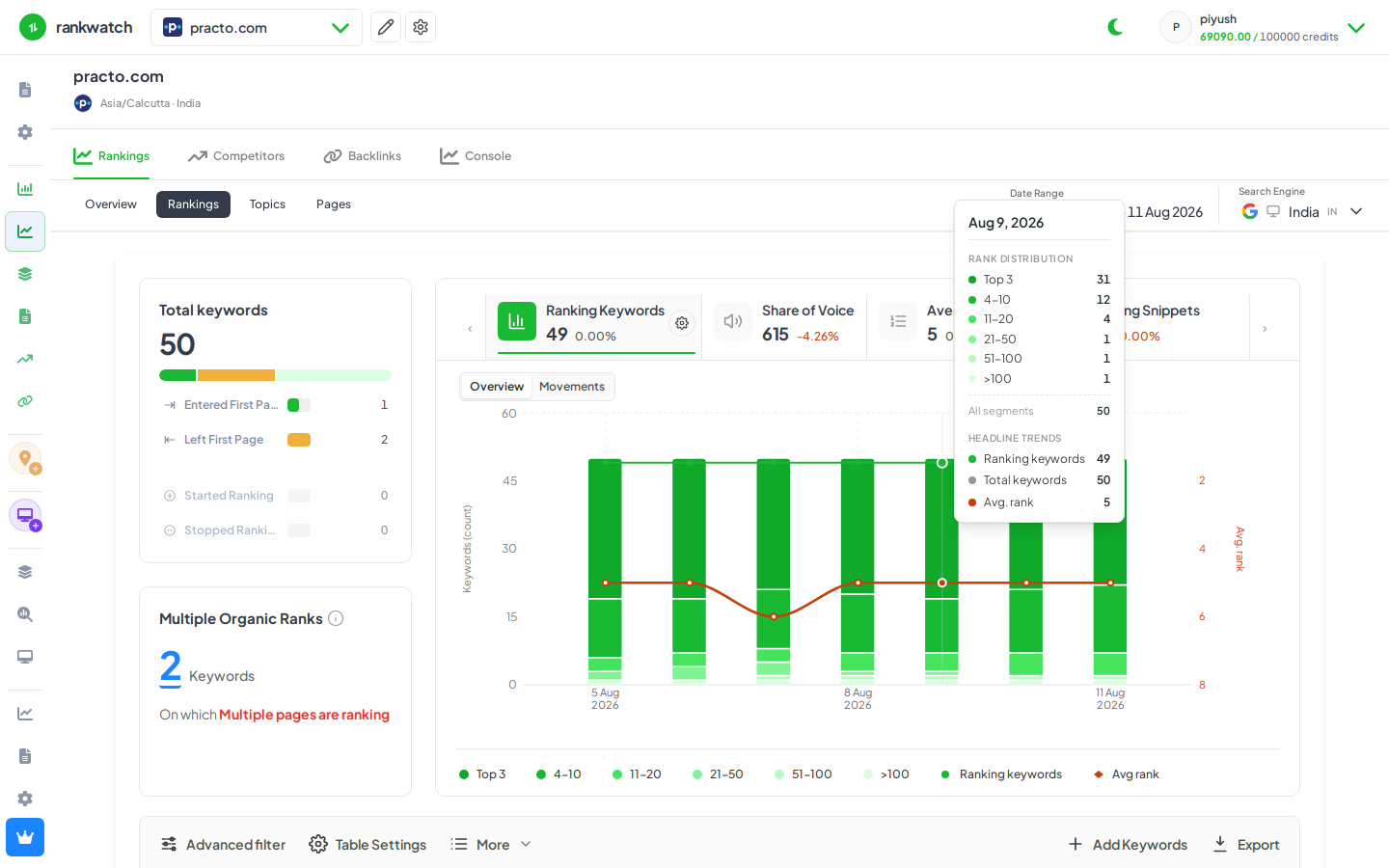The image size is (1389, 868).
Task: Switch to the Rankings main tab
Action: (x=112, y=156)
